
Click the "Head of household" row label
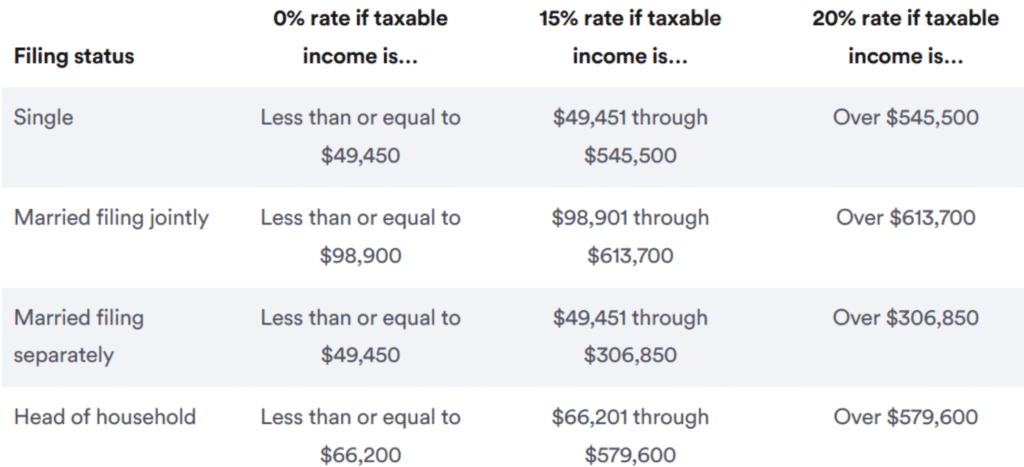[105, 417]
